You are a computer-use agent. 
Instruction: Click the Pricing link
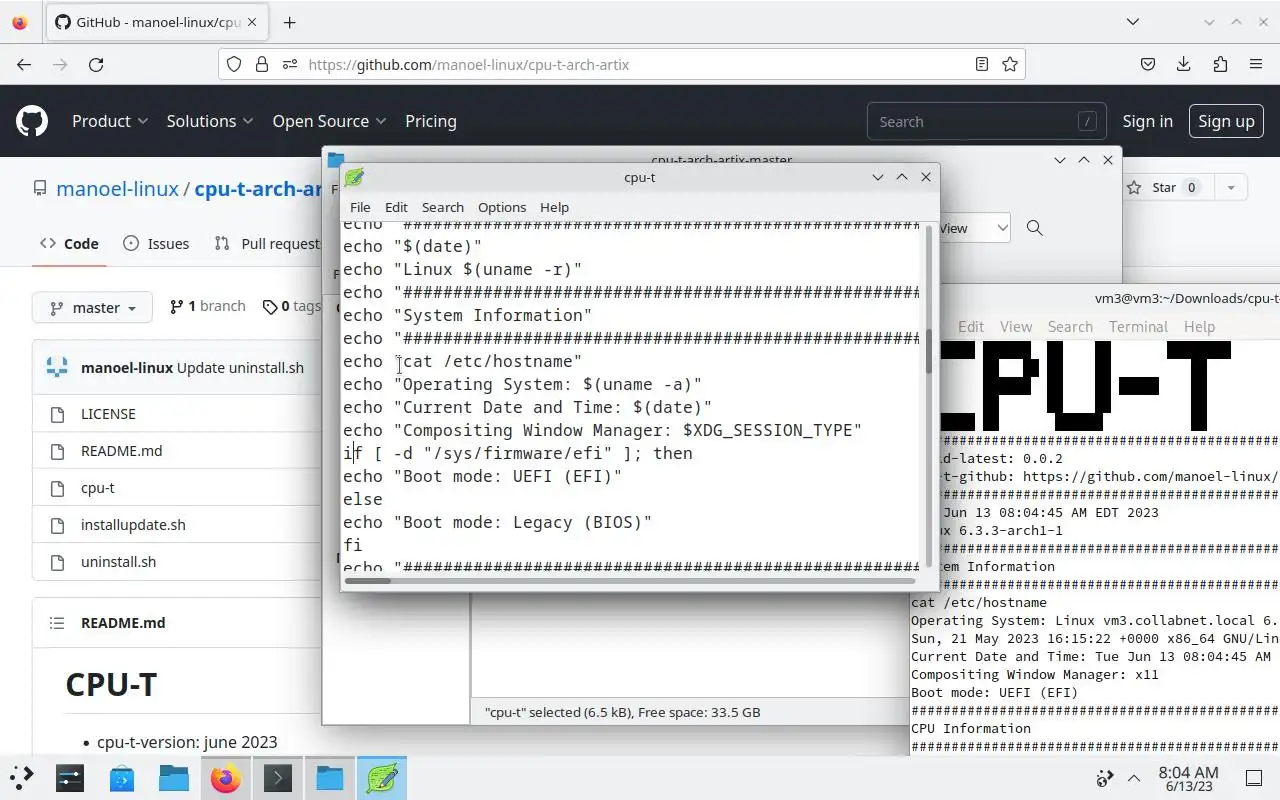point(431,121)
